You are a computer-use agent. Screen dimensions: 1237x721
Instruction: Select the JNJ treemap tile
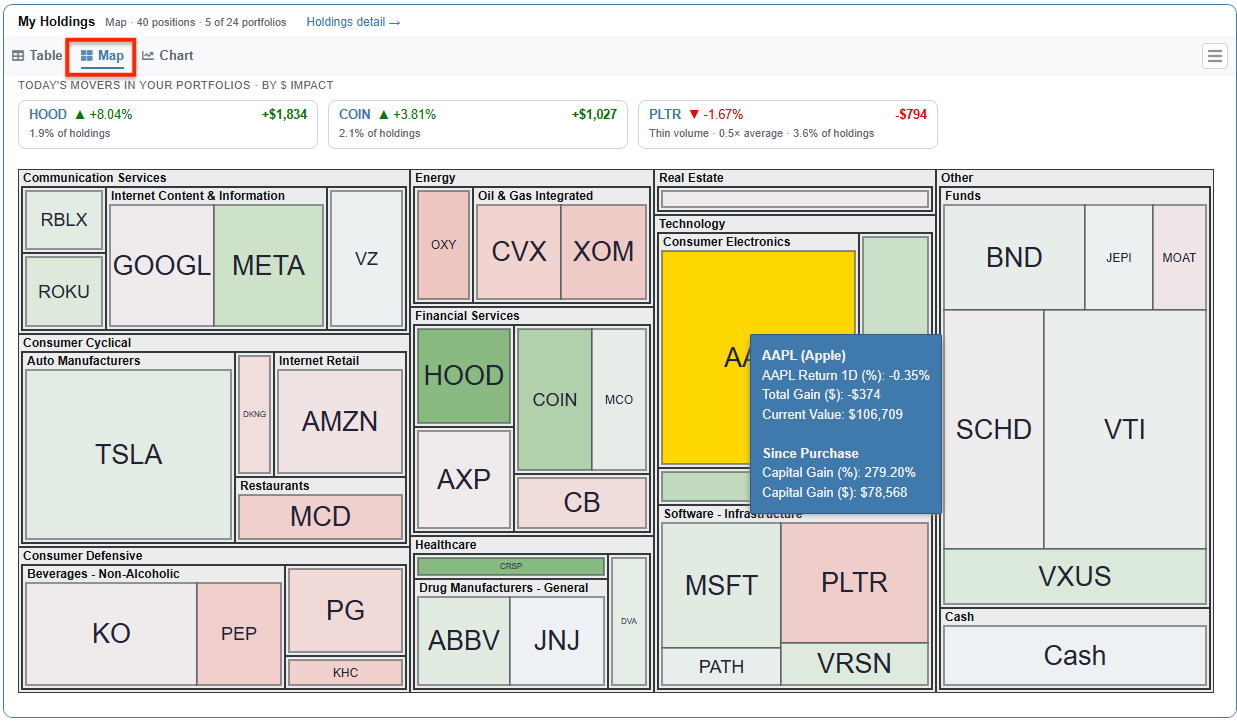(557, 640)
